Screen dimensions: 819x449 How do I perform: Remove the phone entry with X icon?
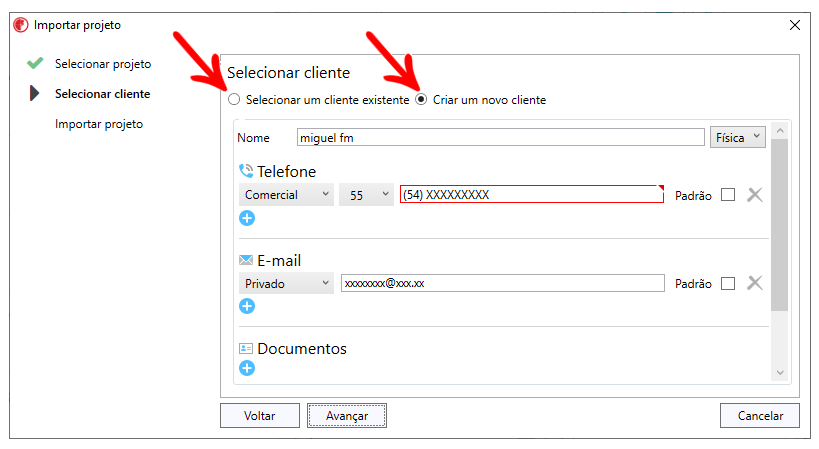pyautogui.click(x=755, y=195)
